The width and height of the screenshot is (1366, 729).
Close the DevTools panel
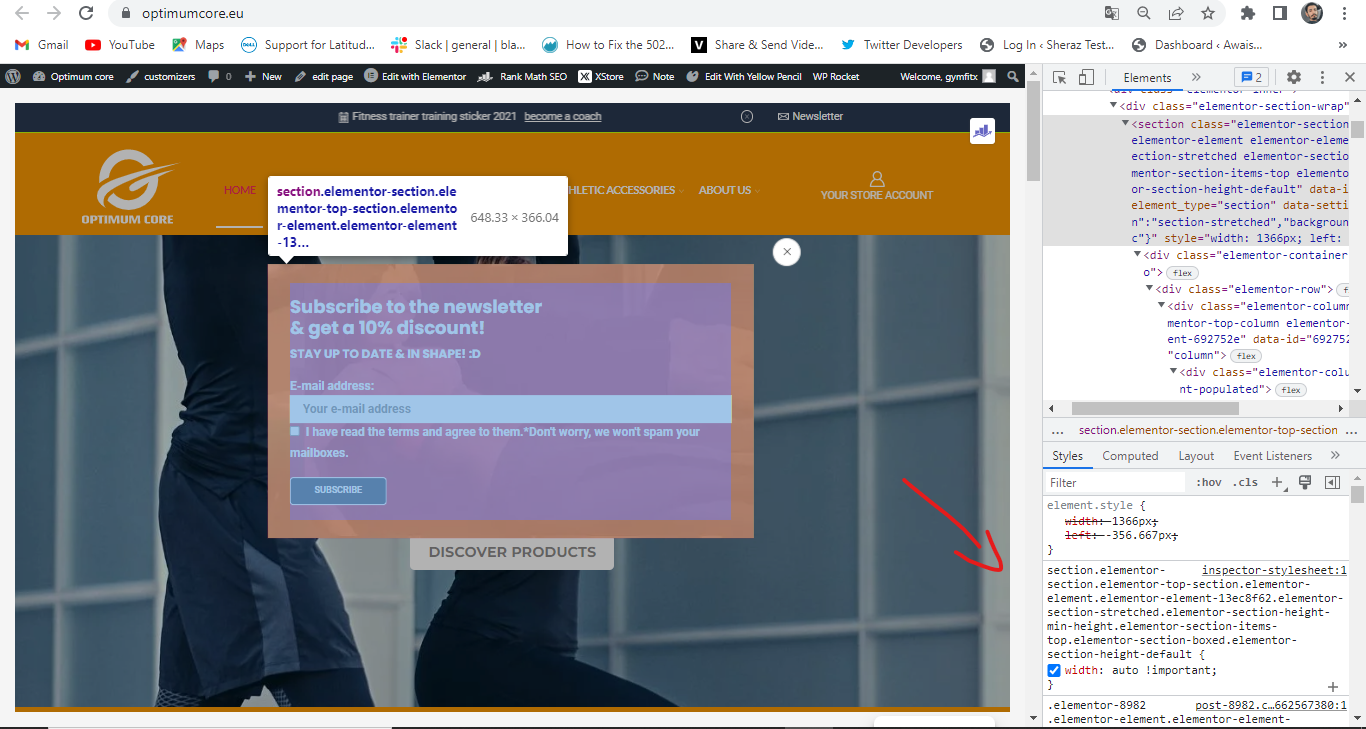point(1348,77)
